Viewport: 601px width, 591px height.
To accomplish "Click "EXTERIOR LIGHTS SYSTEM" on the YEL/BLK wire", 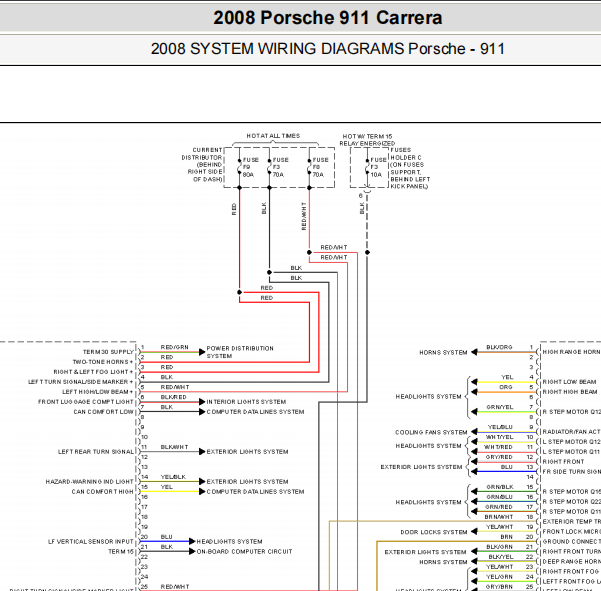I will [247, 481].
